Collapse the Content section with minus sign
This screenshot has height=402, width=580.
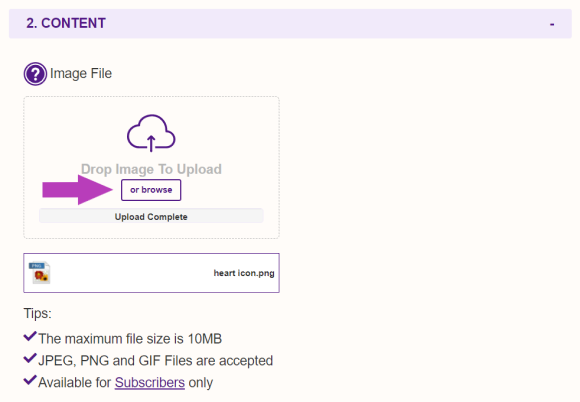click(552, 24)
